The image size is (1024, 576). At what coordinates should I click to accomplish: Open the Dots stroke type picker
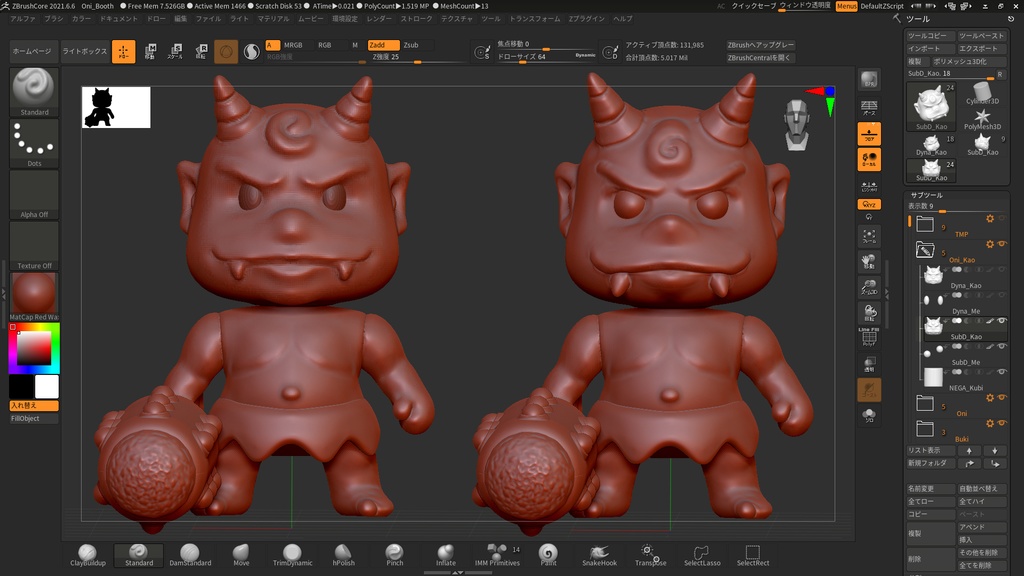click(x=34, y=143)
